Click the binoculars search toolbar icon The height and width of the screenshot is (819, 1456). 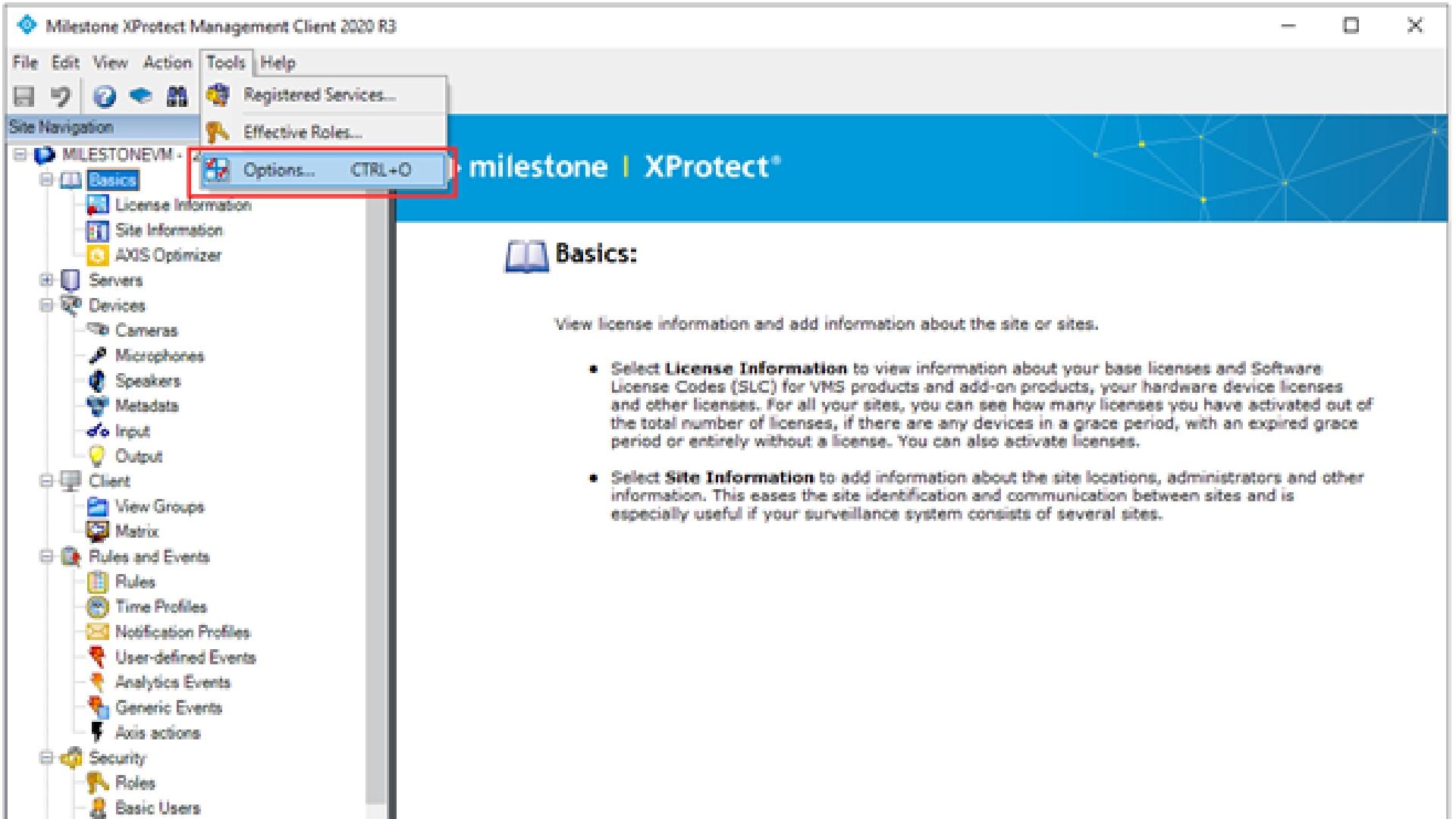point(177,96)
